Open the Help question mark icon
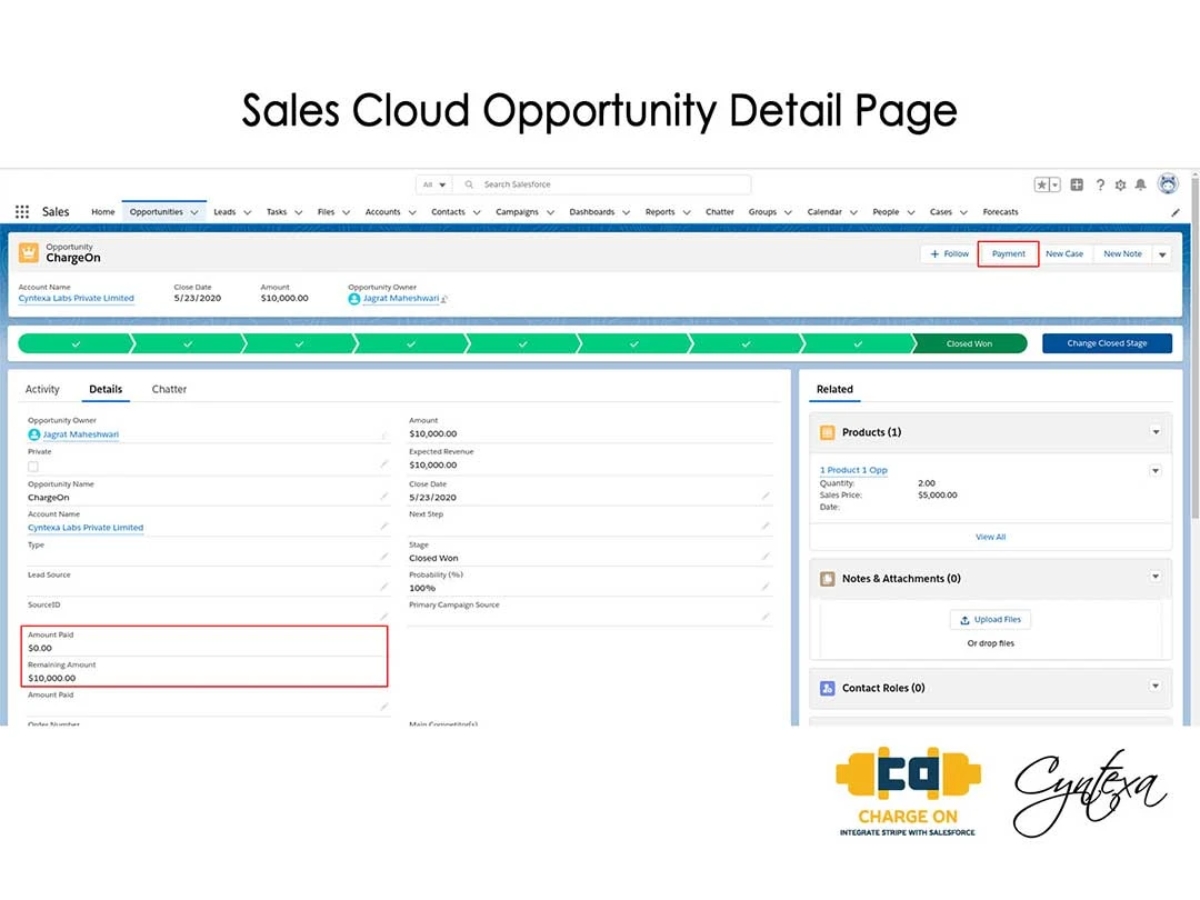Viewport: 1200px width, 900px height. point(1100,185)
